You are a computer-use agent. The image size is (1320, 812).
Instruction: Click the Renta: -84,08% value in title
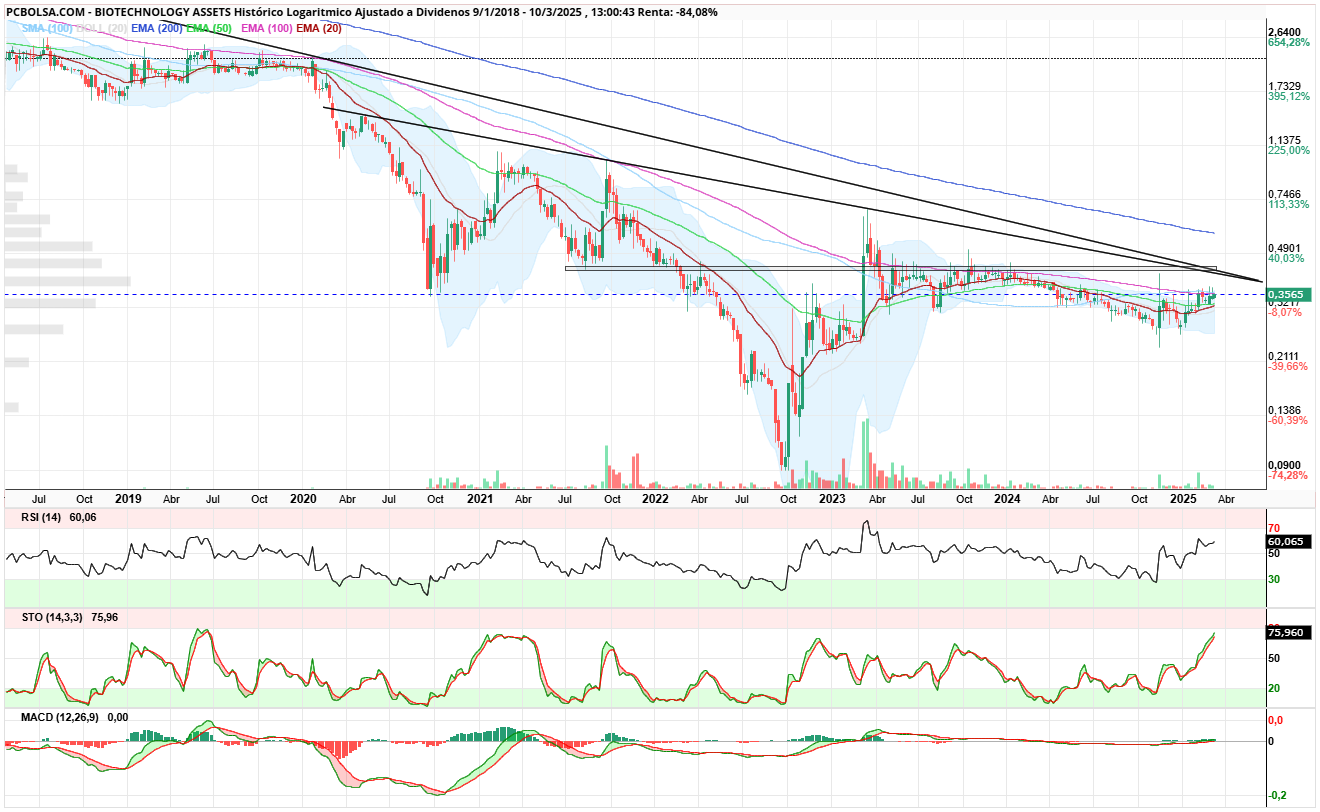click(680, 12)
